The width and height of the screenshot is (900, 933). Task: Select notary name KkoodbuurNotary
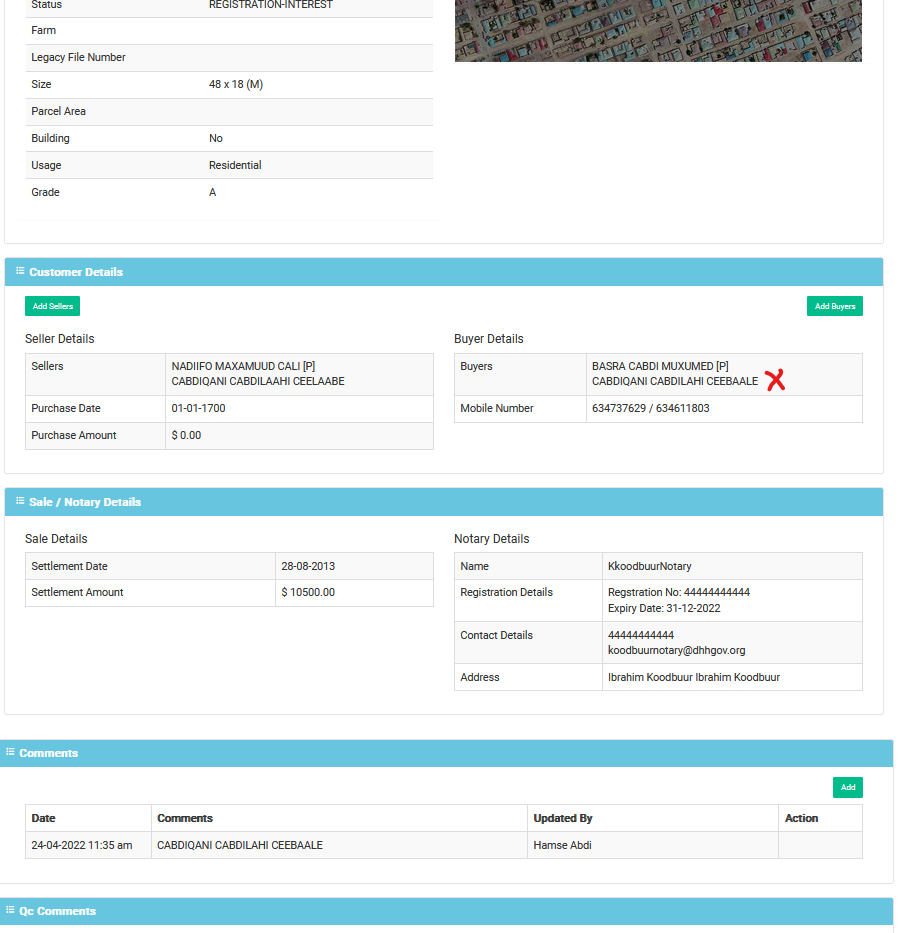(x=650, y=566)
